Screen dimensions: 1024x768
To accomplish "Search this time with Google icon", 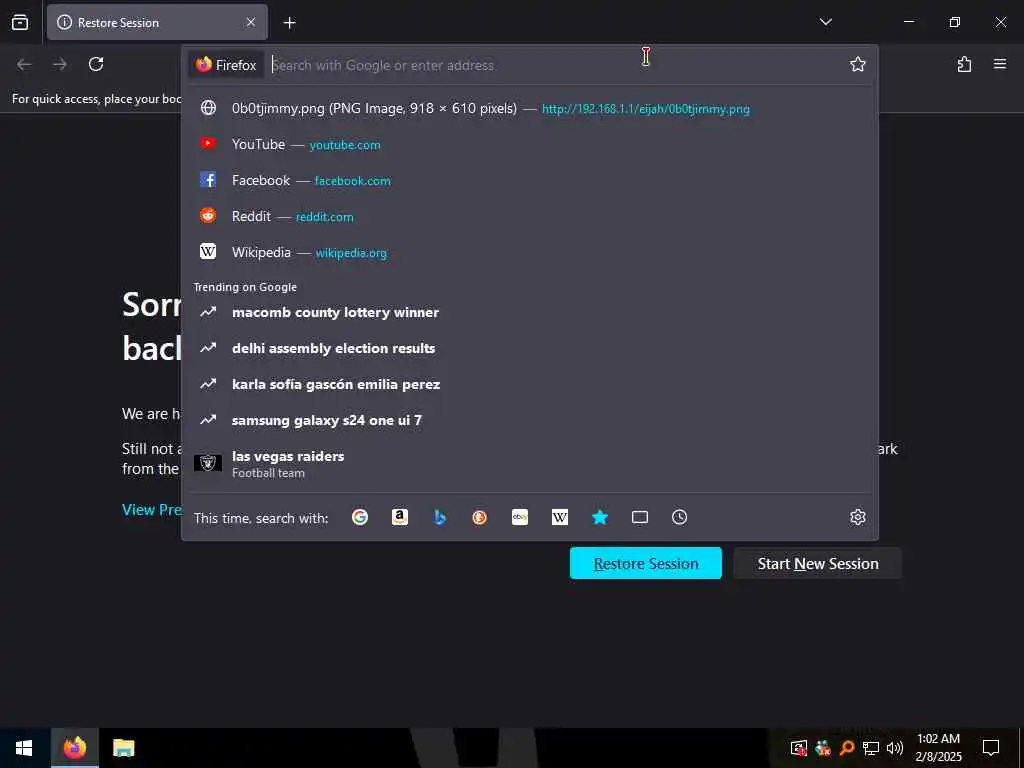I will [x=360, y=517].
